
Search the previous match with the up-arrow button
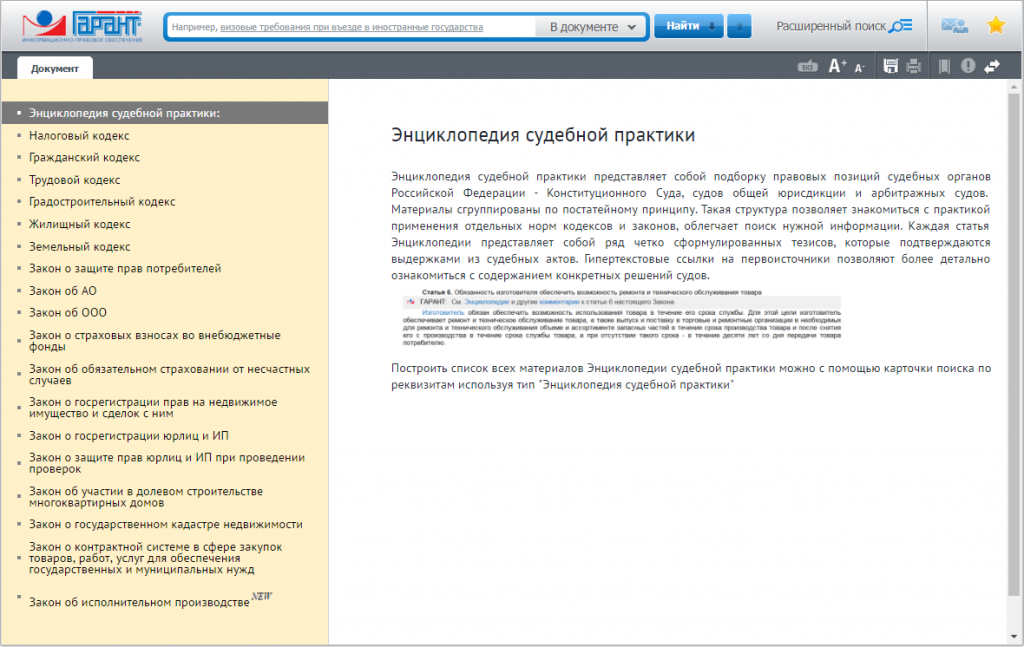[739, 26]
